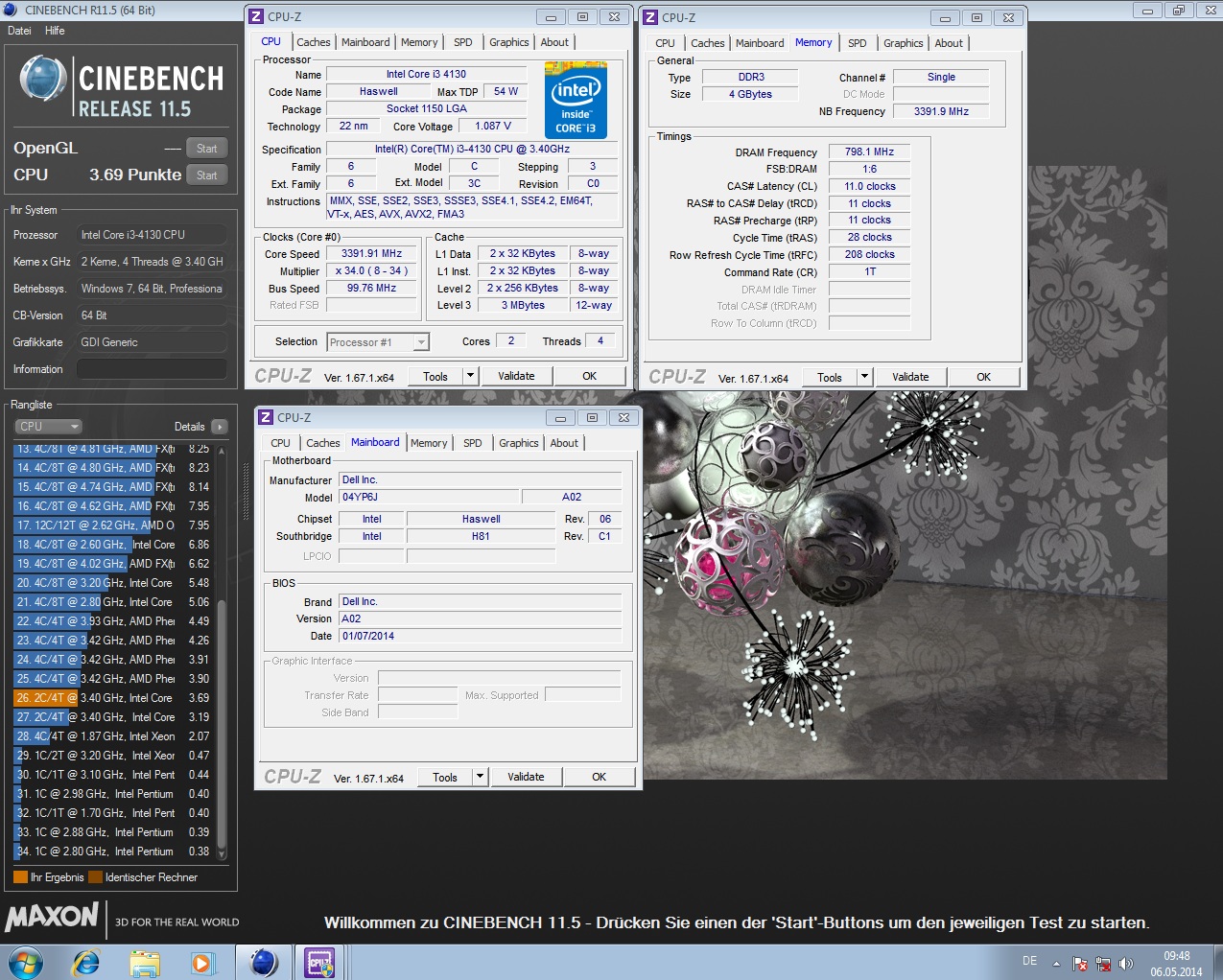Click BIOS Date value 01/07/2014
Image resolution: width=1223 pixels, height=980 pixels.
point(480,636)
